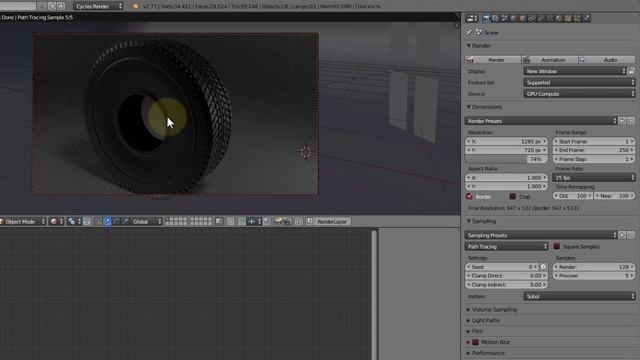Open the Modifiers properties tab (wrench icon)
Image resolution: width=640 pixels, height=360 pixels.
click(541, 18)
